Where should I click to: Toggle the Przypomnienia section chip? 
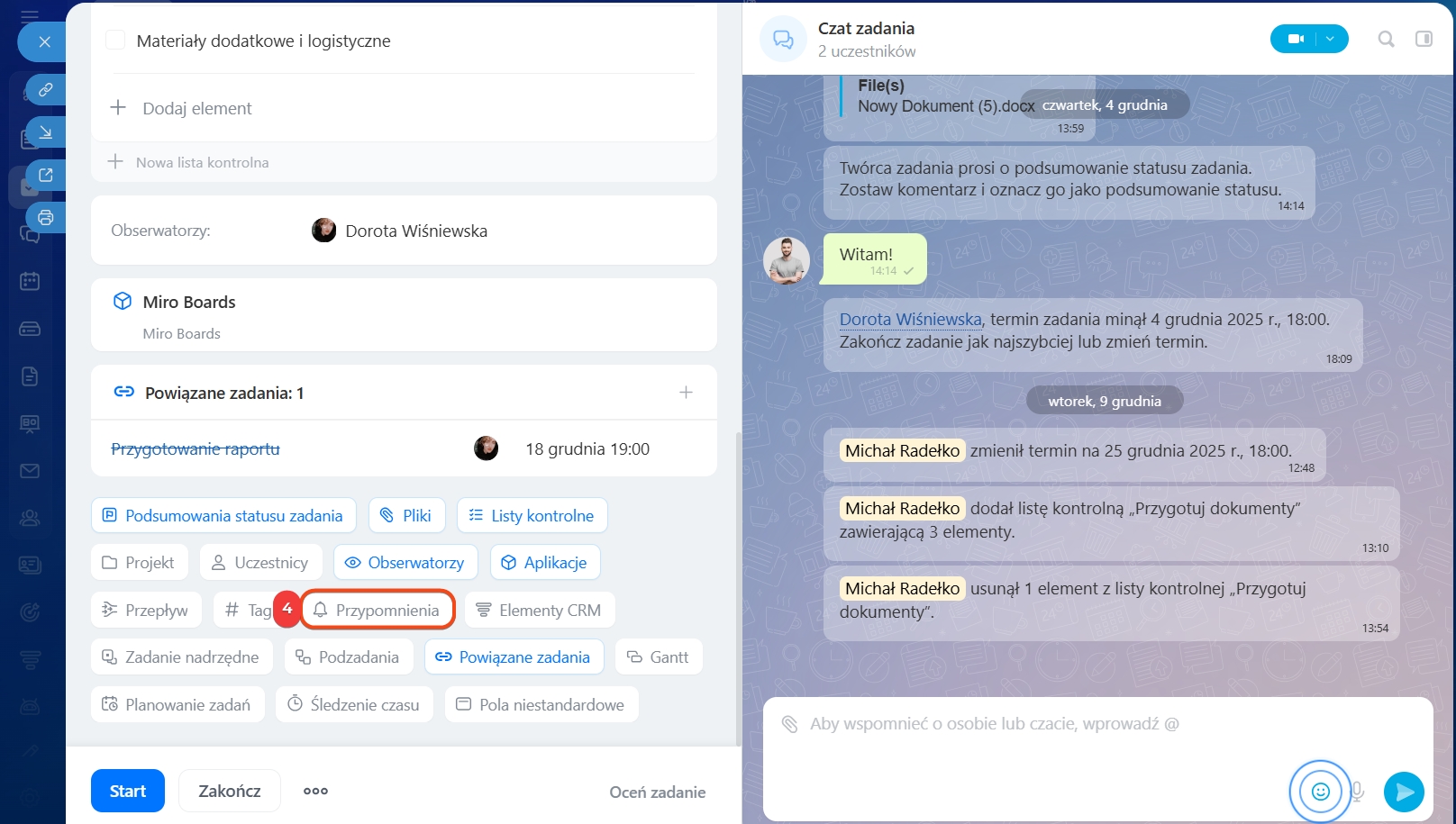pyautogui.click(x=378, y=611)
